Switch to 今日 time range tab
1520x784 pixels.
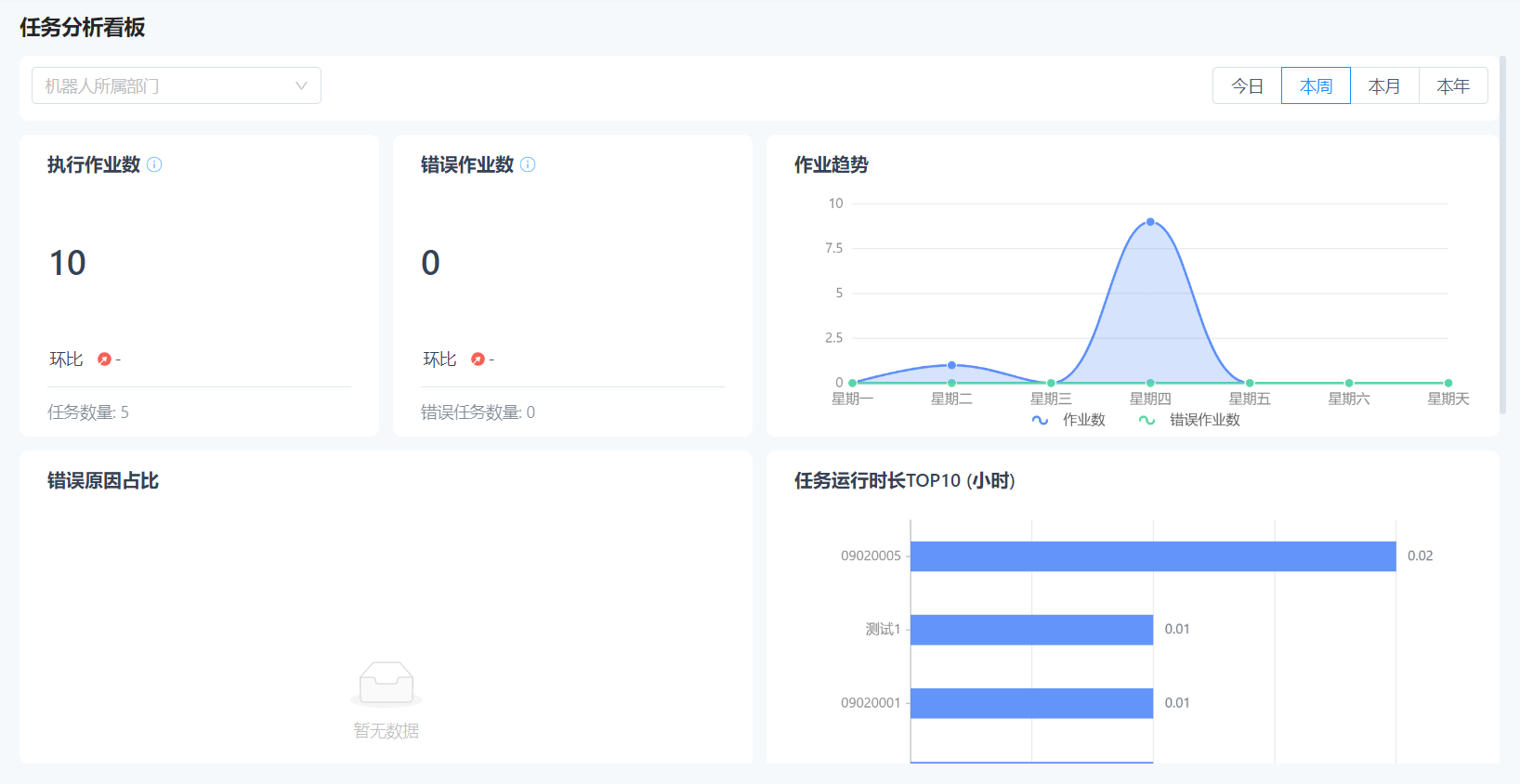point(1247,85)
